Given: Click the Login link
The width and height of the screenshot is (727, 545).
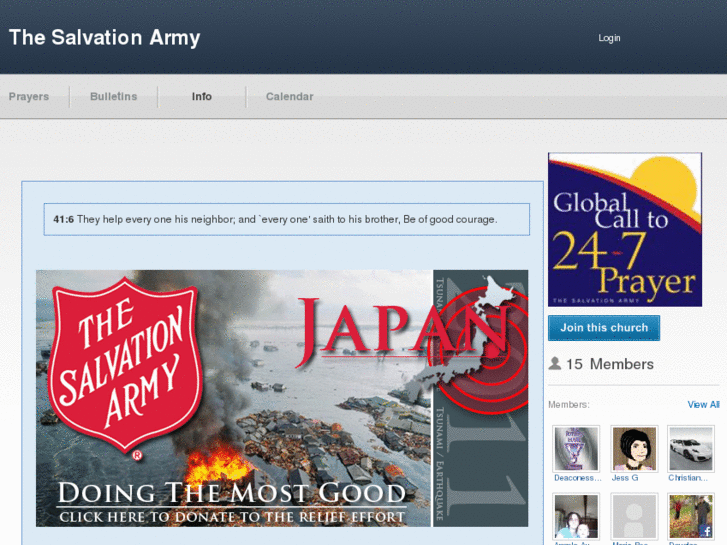Looking at the screenshot, I should pyautogui.click(x=609, y=38).
